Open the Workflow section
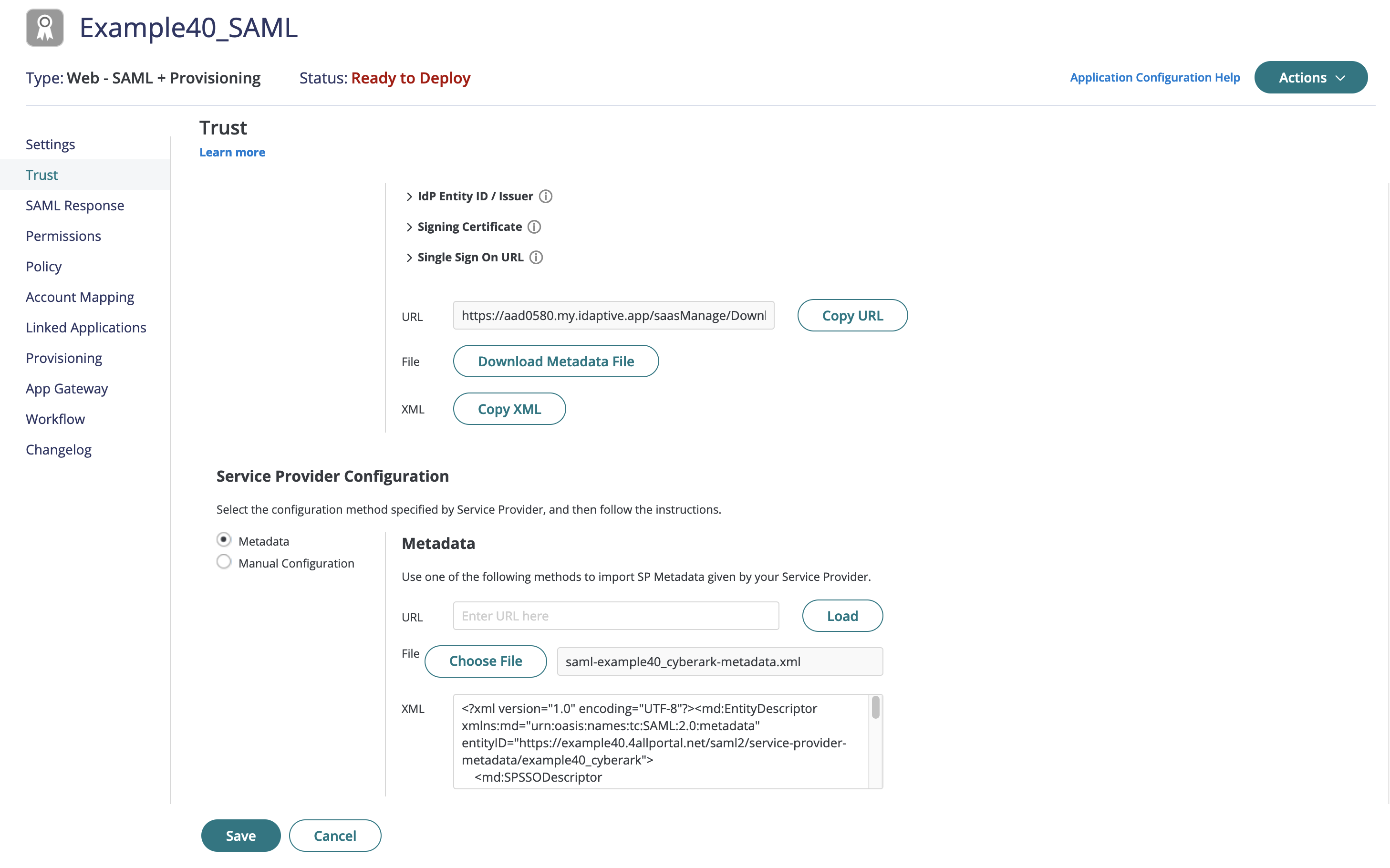The image size is (1390, 868). coord(55,419)
